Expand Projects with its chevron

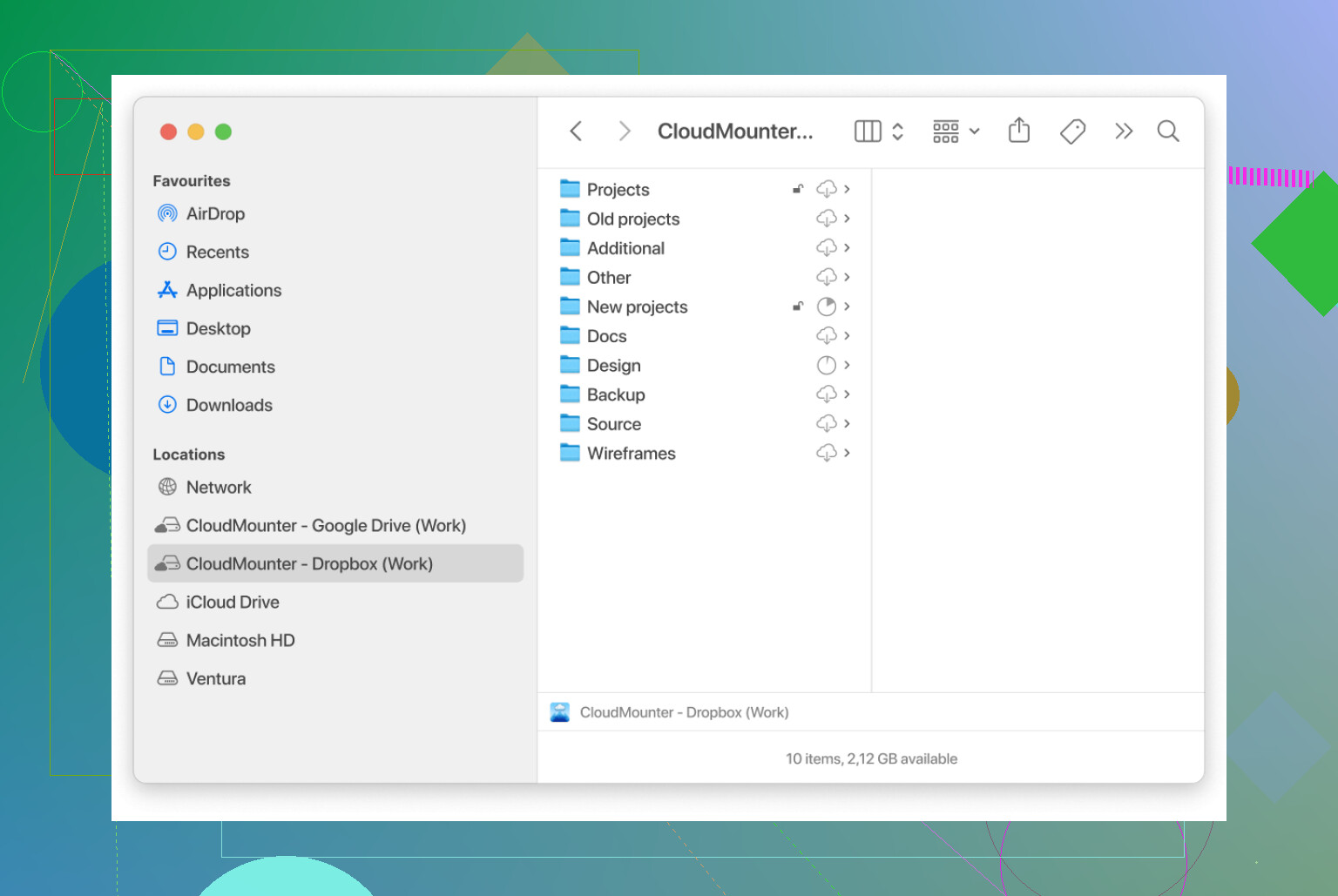click(847, 189)
